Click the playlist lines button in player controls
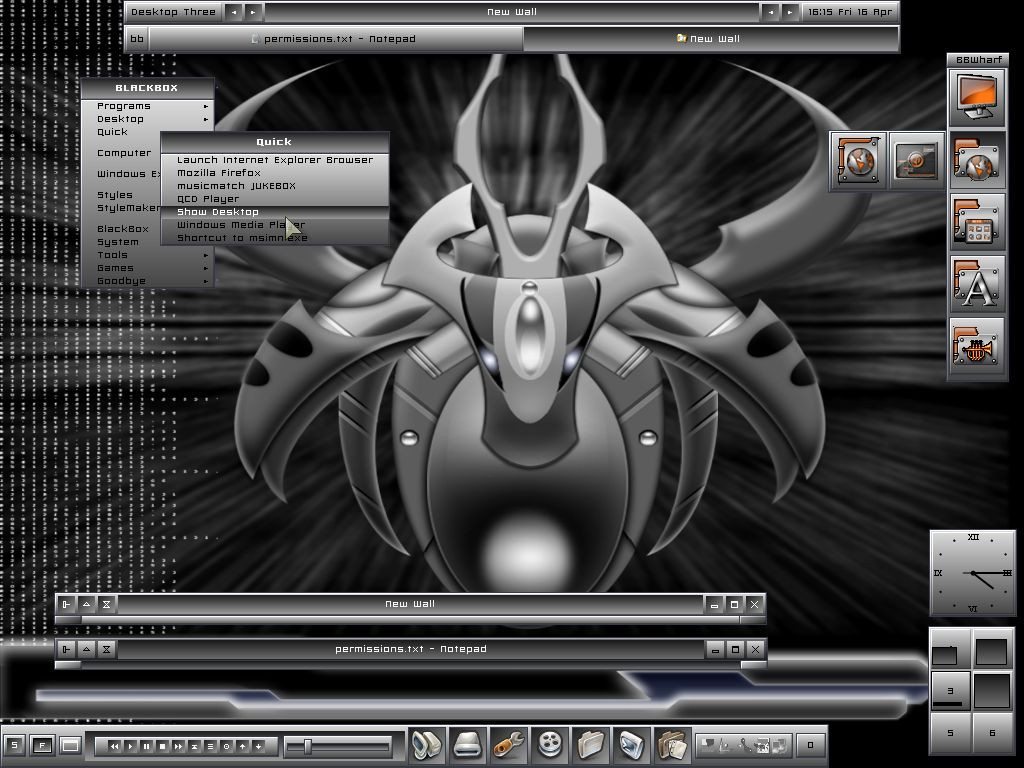This screenshot has height=768, width=1024. (210, 746)
